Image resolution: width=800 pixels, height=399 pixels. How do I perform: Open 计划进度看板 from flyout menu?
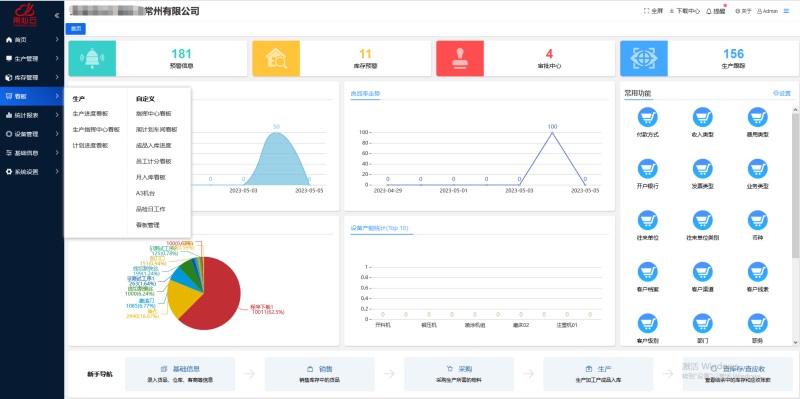[x=90, y=145]
